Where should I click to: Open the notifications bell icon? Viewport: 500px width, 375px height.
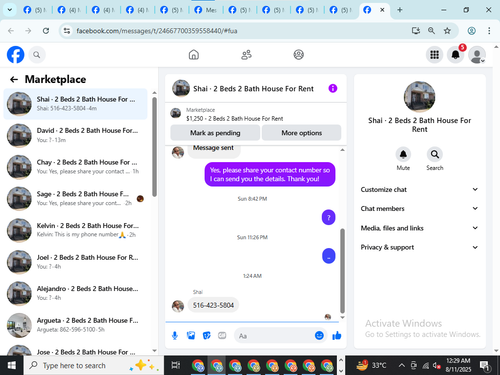click(455, 54)
